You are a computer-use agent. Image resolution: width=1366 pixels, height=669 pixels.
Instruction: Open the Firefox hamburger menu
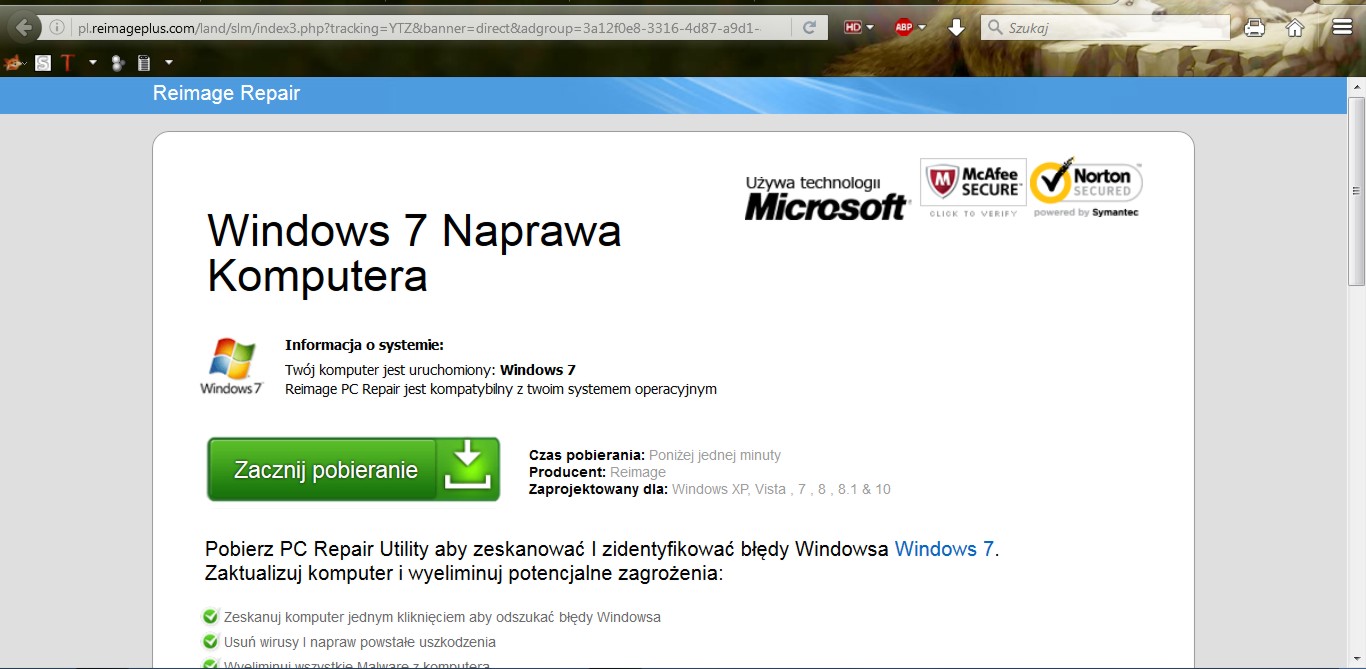(1343, 28)
